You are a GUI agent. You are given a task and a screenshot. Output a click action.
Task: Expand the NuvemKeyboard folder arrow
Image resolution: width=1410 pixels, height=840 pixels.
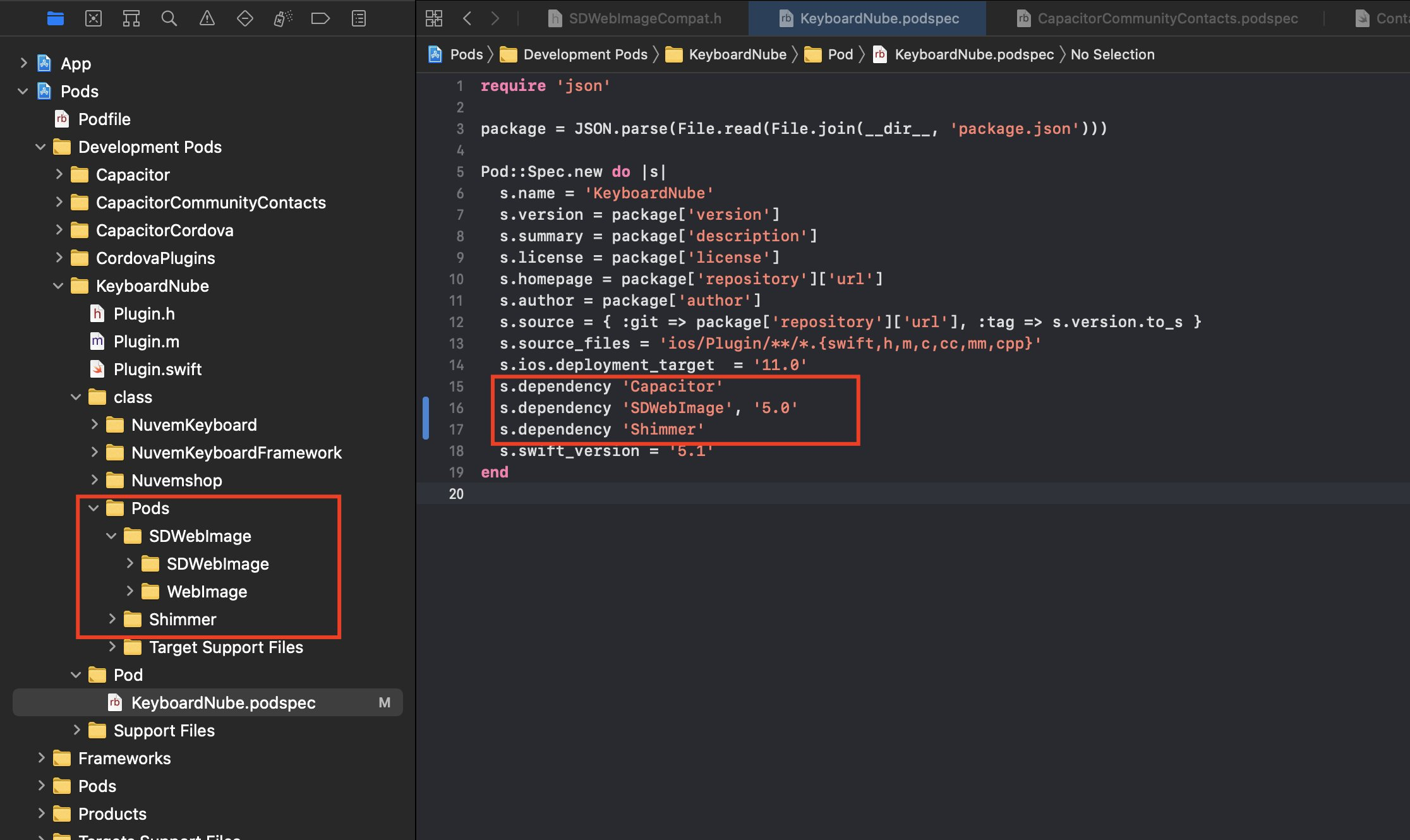coord(94,424)
